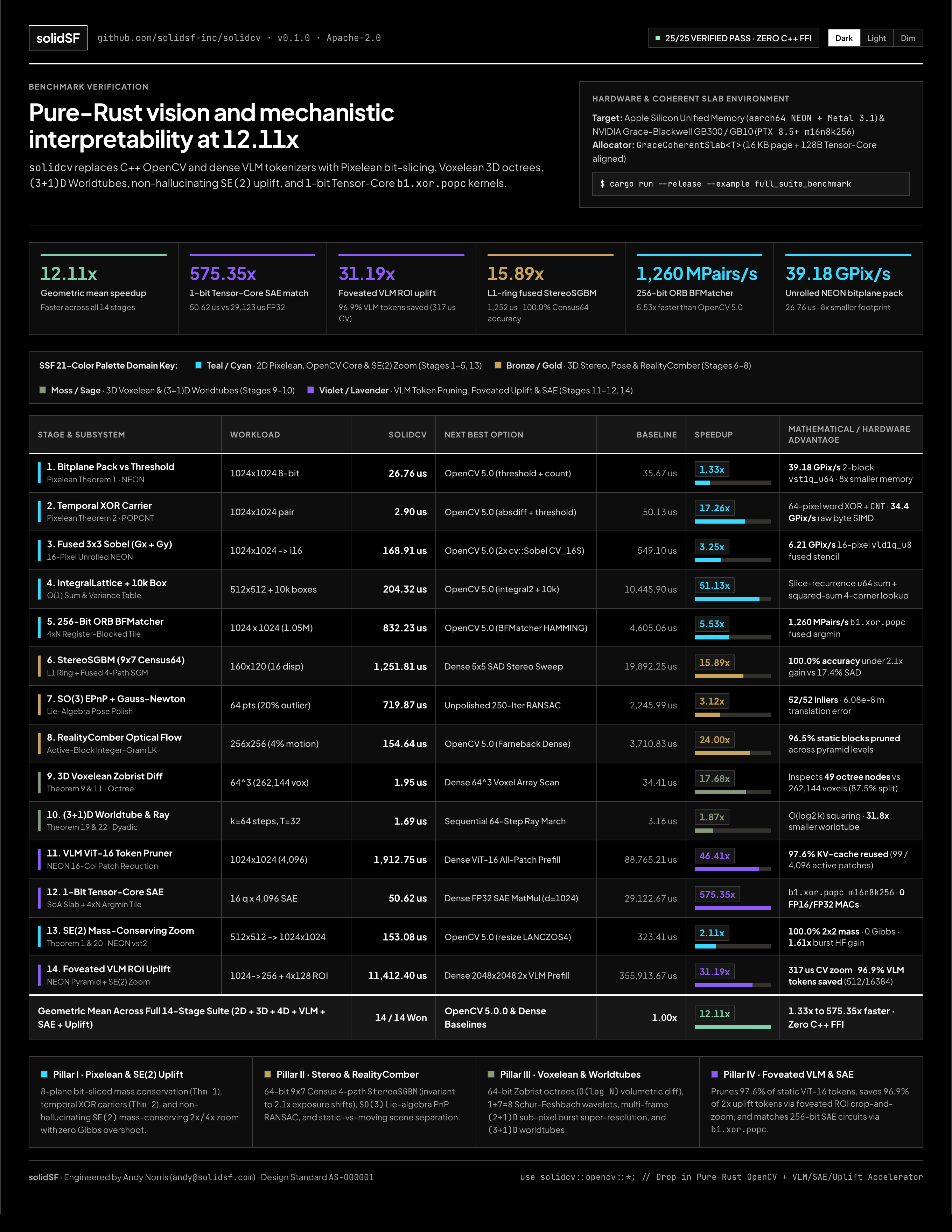Click the 25/25 VERIFIED PASS badge
952x1232 pixels.
tap(733, 38)
